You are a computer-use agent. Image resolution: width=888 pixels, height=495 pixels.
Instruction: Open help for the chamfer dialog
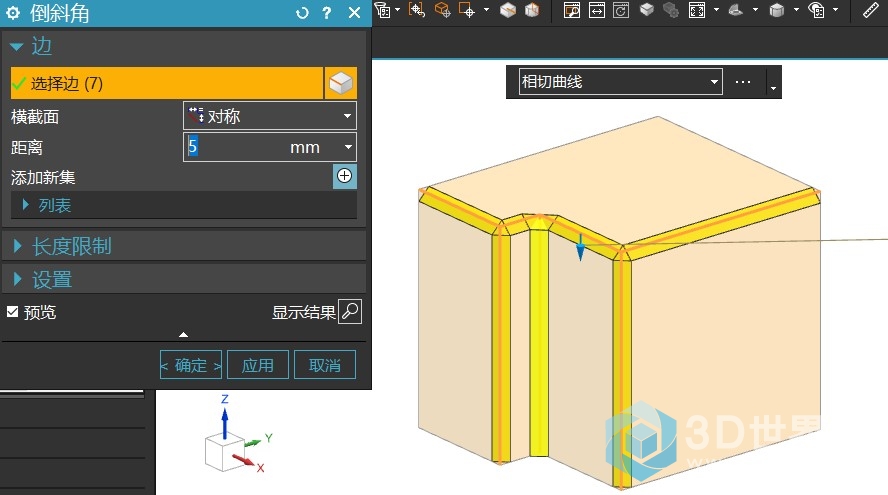[327, 13]
